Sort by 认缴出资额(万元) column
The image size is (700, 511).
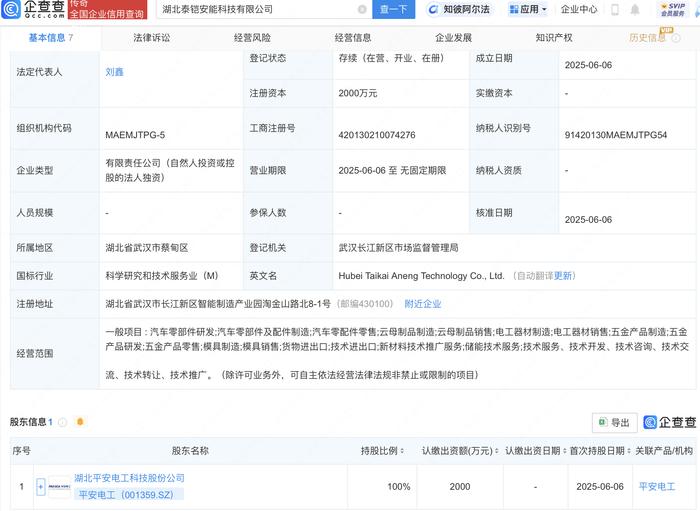point(497,451)
